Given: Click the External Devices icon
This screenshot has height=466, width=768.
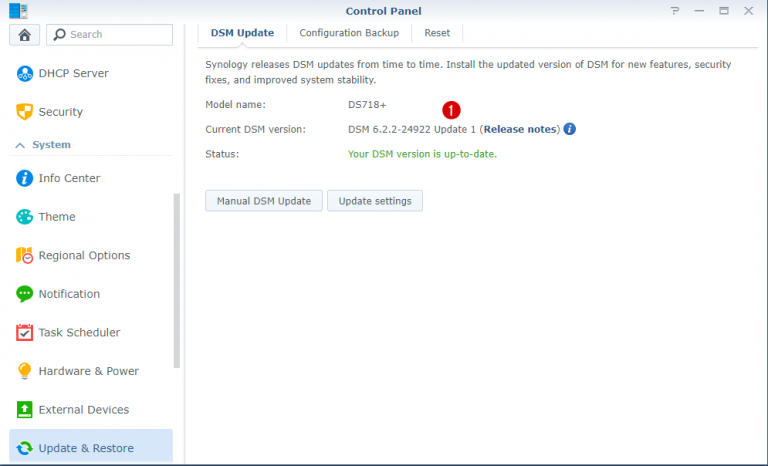Looking at the screenshot, I should click(x=24, y=410).
